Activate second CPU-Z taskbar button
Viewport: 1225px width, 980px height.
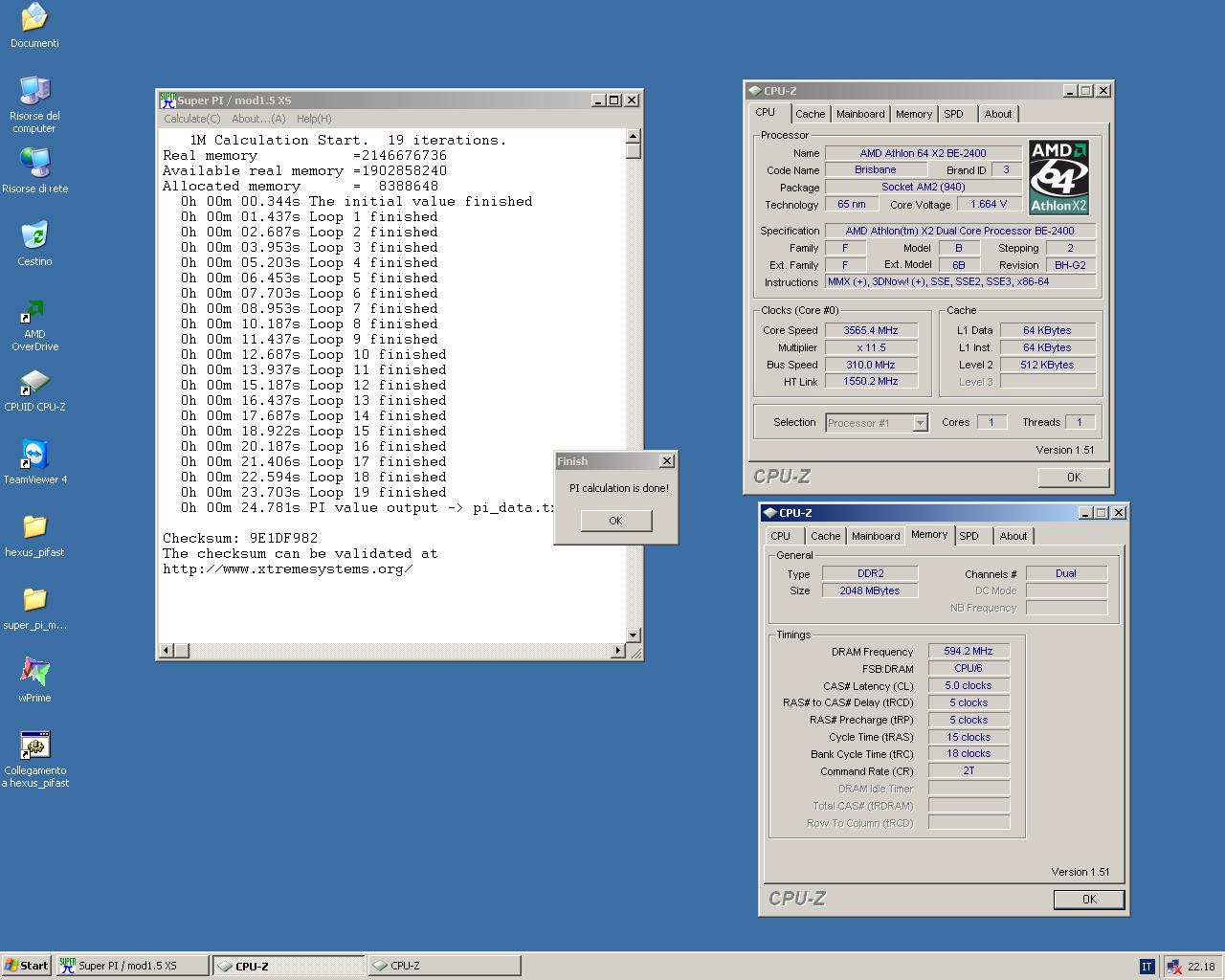[x=445, y=966]
